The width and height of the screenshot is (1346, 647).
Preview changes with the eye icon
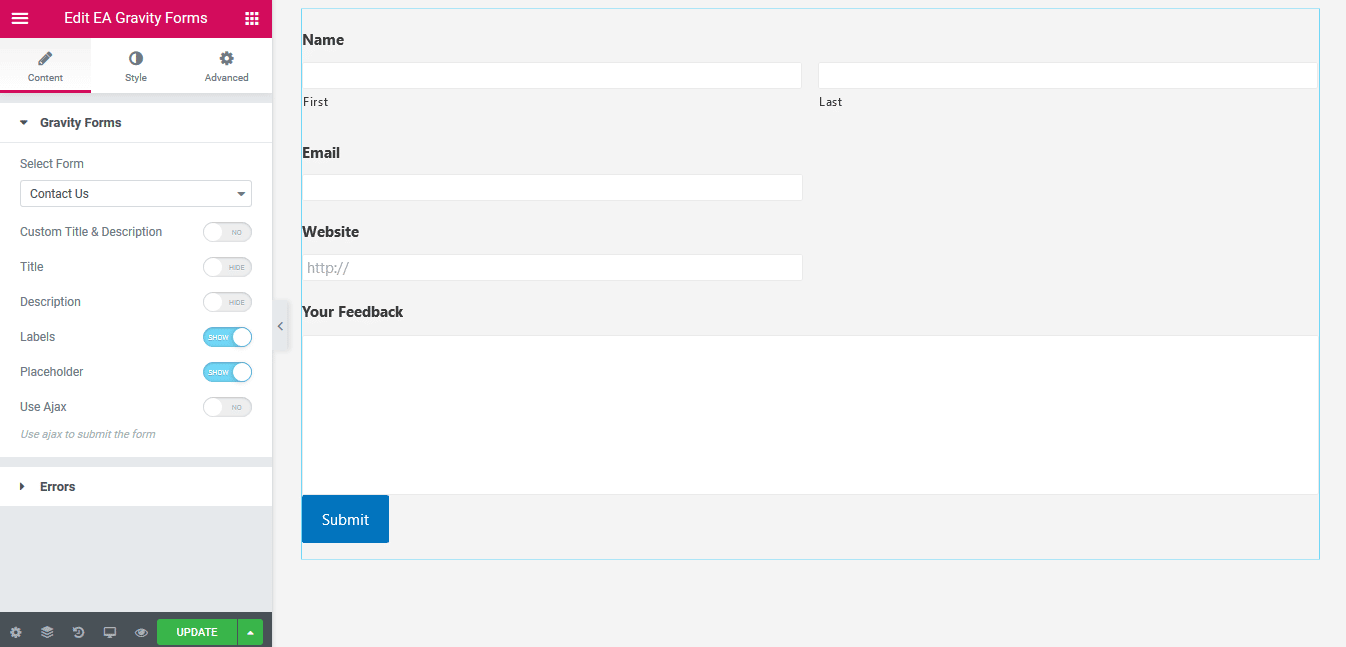pyautogui.click(x=141, y=632)
